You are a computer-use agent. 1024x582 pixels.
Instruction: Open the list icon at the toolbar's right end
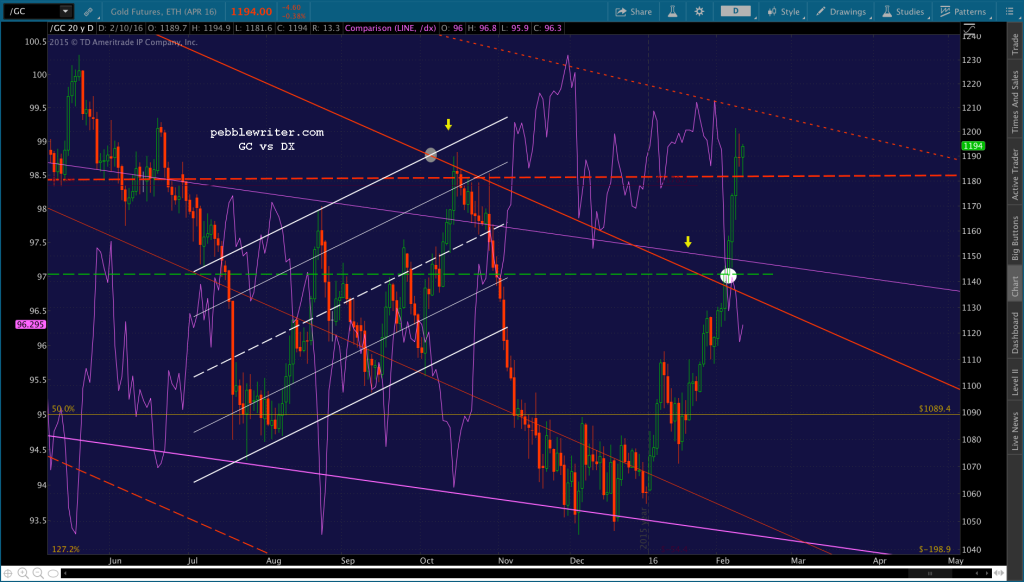[x=1008, y=11]
